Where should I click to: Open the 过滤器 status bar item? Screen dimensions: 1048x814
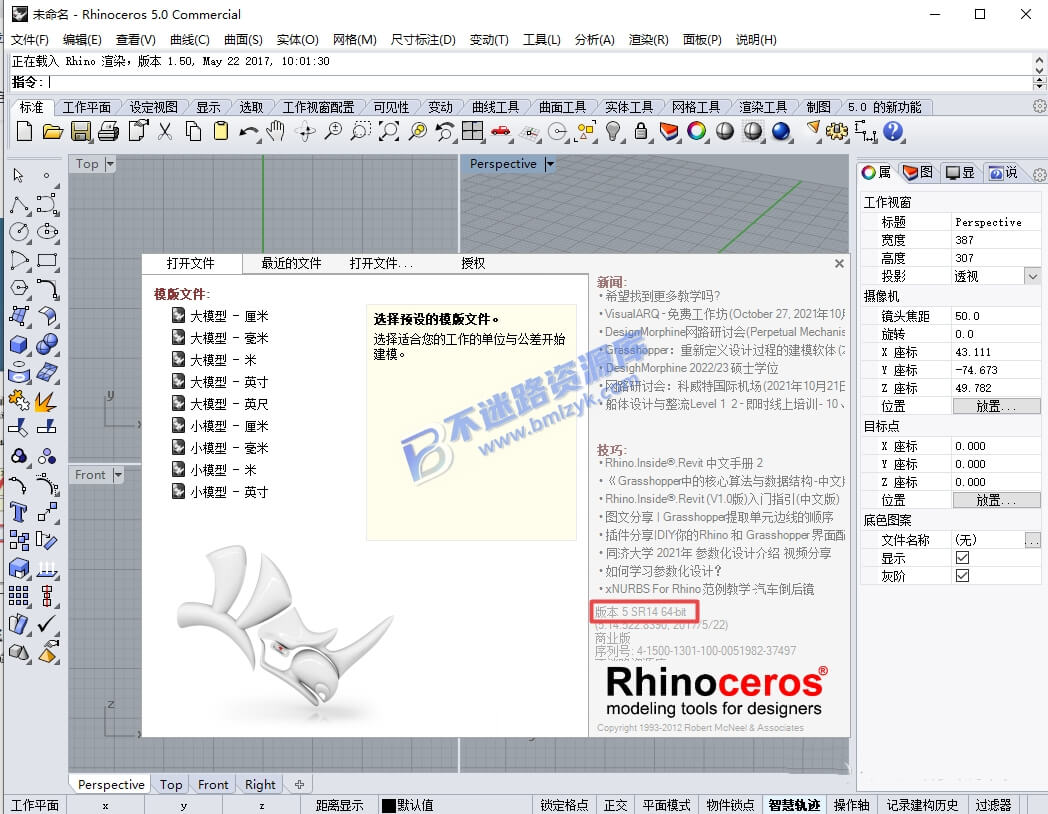tap(994, 805)
